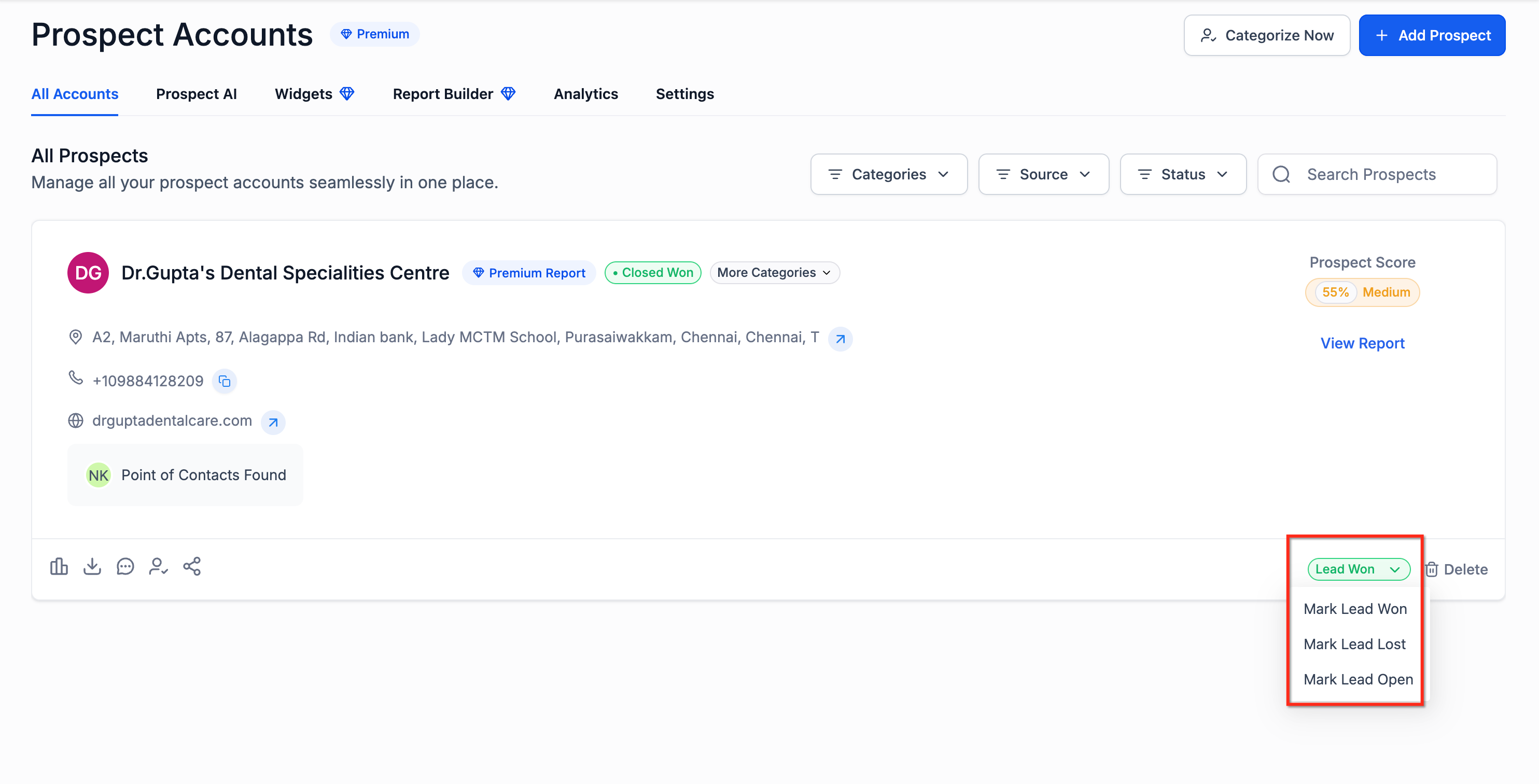Select Mark Lead Lost option

pos(1354,643)
